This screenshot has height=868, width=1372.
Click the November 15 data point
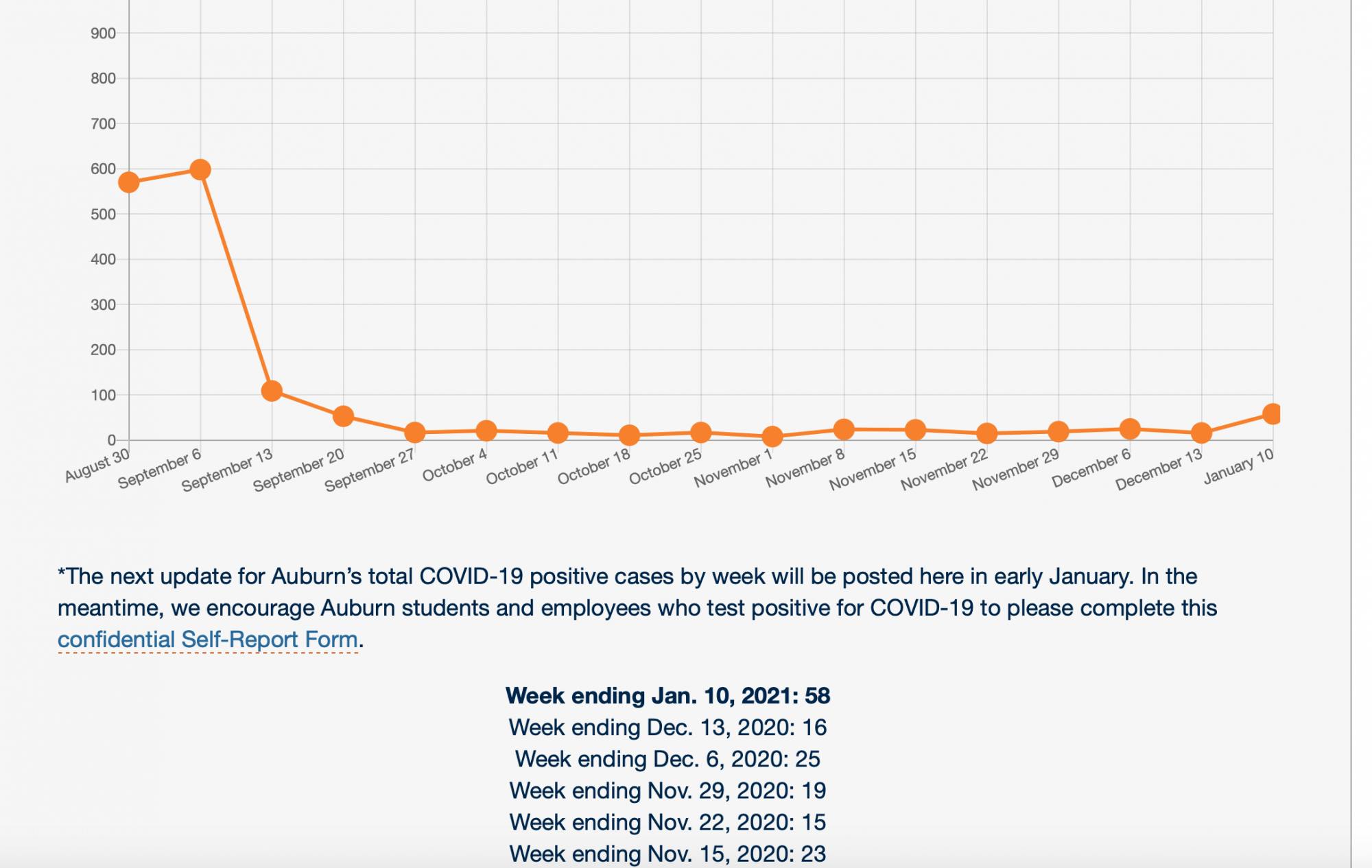[915, 430]
